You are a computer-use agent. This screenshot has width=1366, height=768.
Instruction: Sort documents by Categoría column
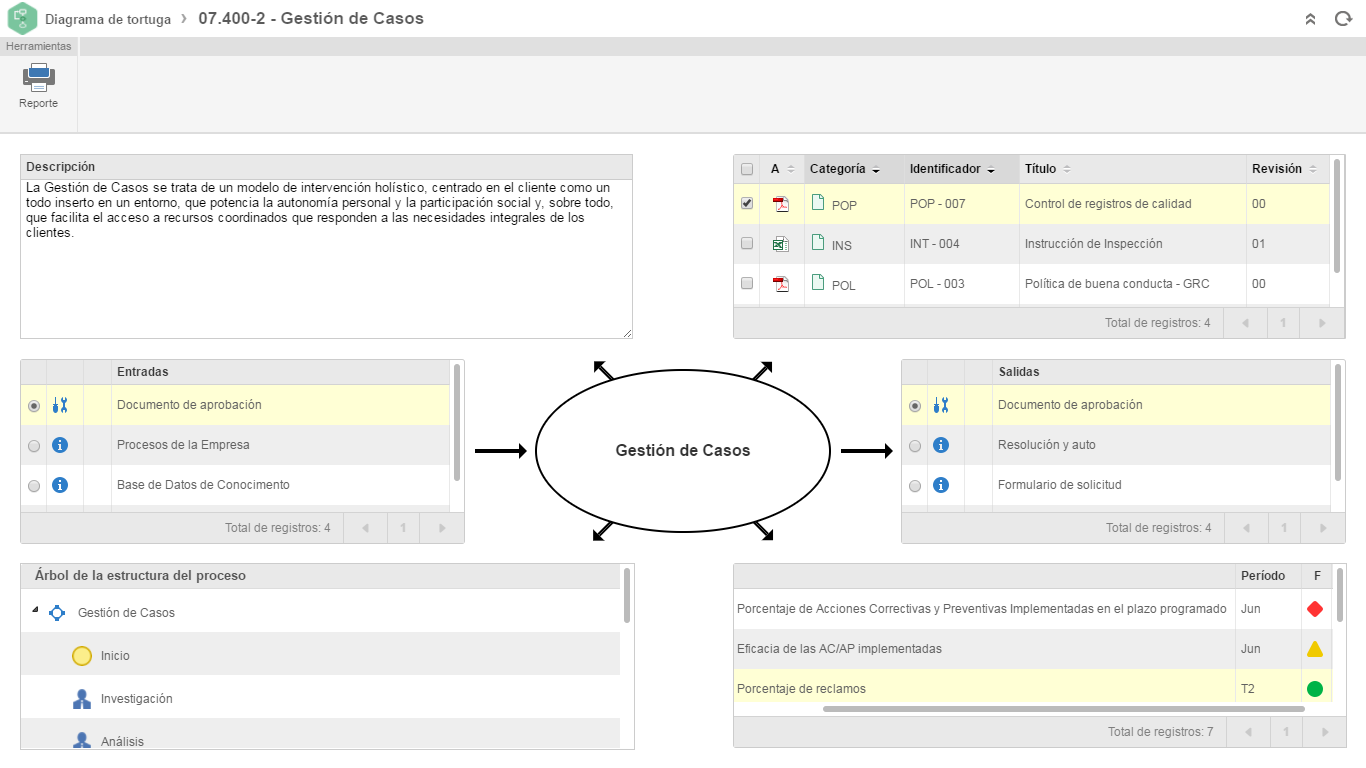853,169
